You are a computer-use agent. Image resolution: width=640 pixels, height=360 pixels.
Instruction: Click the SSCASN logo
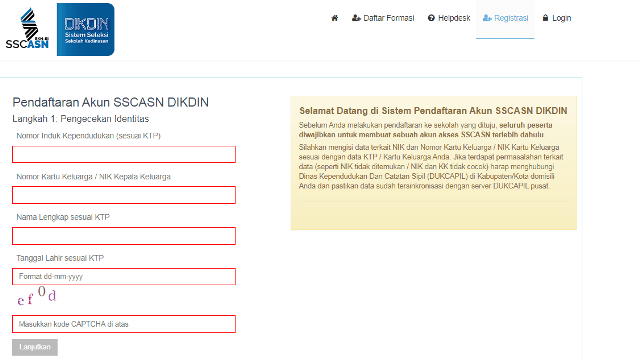[27, 29]
